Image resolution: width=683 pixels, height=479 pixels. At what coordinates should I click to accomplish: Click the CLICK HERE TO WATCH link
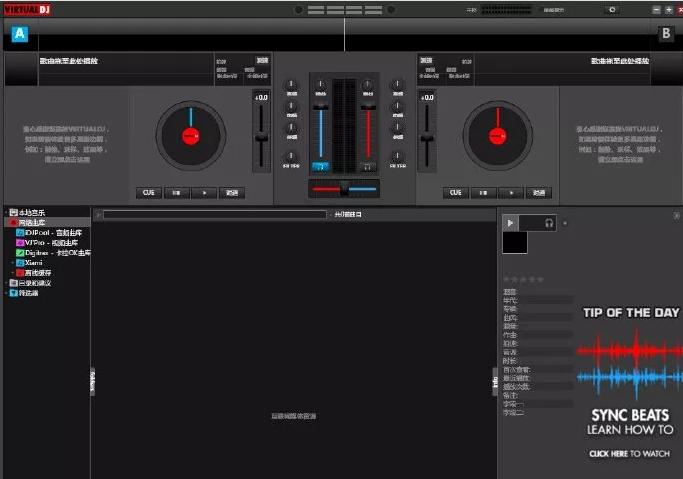point(629,454)
